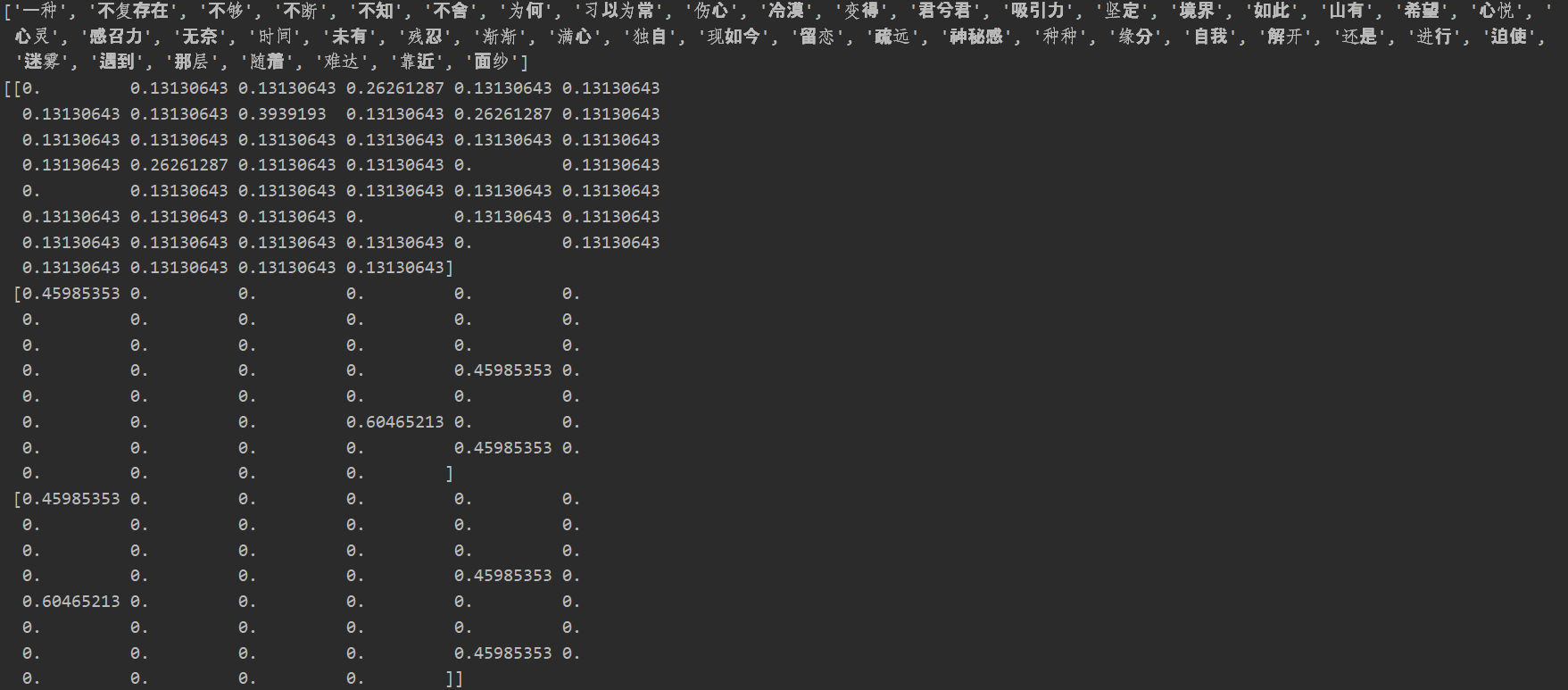The width and height of the screenshot is (1568, 690).
Task: Click the matrix value 0.3939193
Action: (282, 114)
